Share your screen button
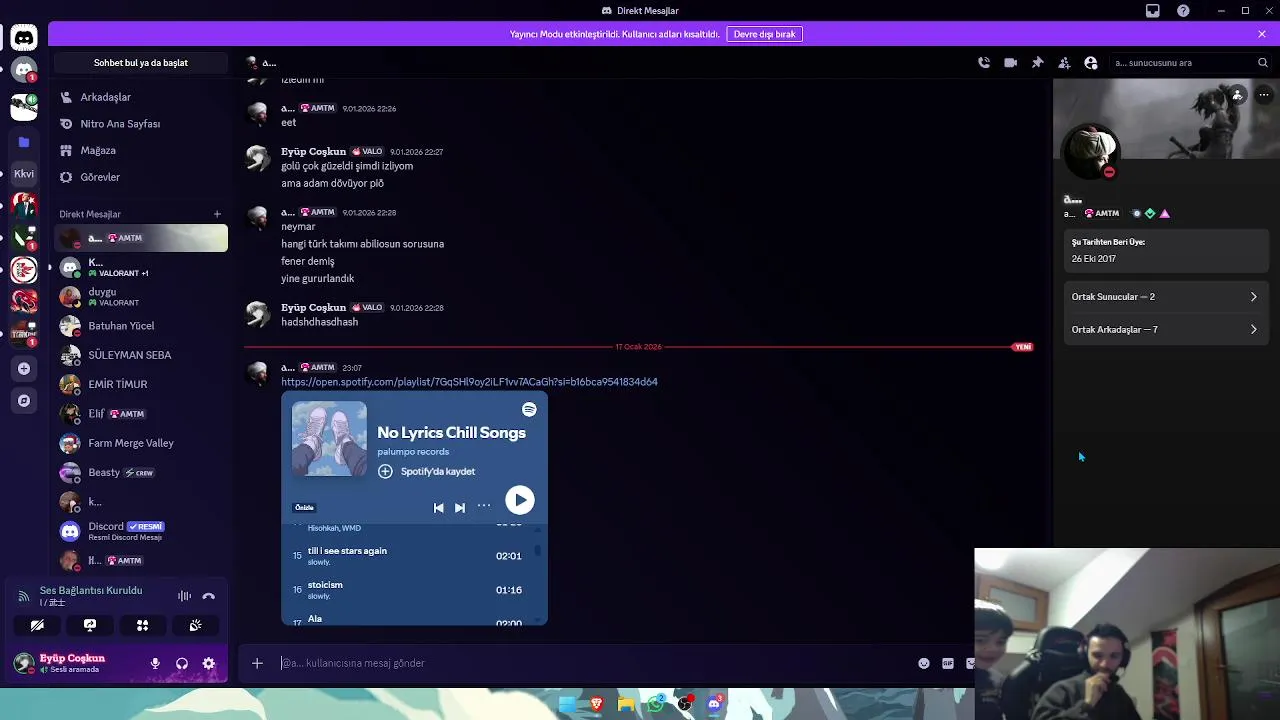This screenshot has height=720, width=1280. coord(90,625)
